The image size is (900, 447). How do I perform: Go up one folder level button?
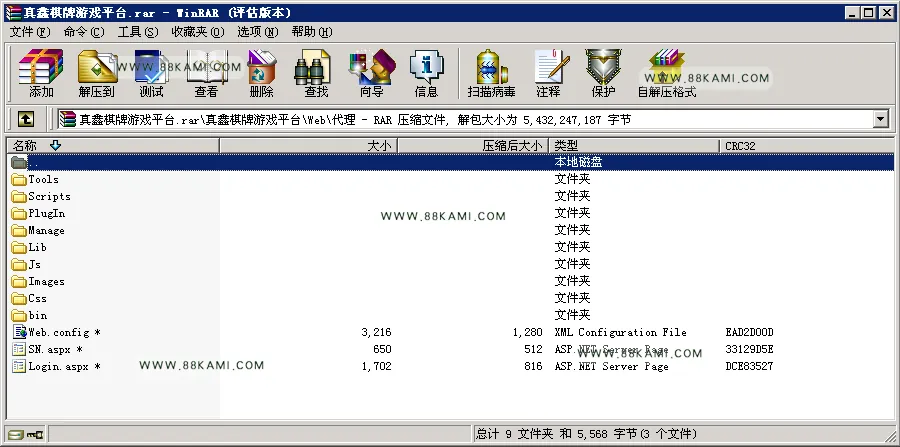click(x=26, y=119)
